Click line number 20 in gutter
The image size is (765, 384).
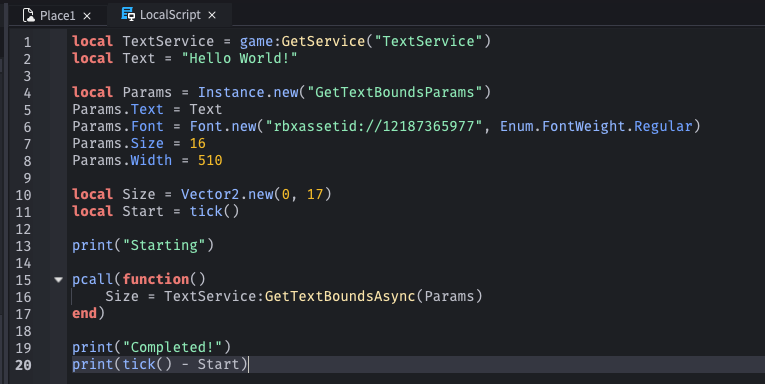(x=23, y=364)
